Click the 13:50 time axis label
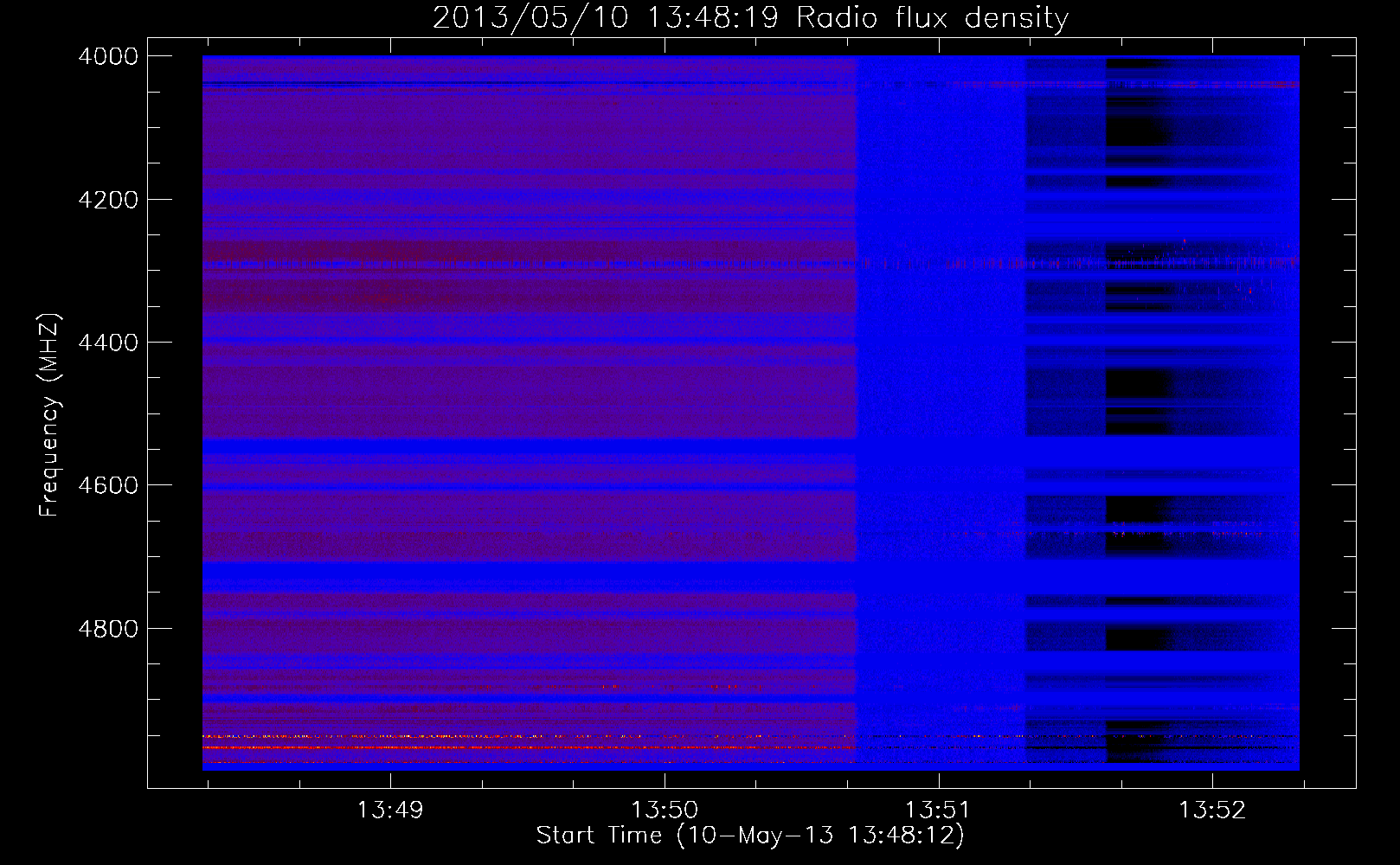The image size is (1400, 865). click(x=665, y=811)
